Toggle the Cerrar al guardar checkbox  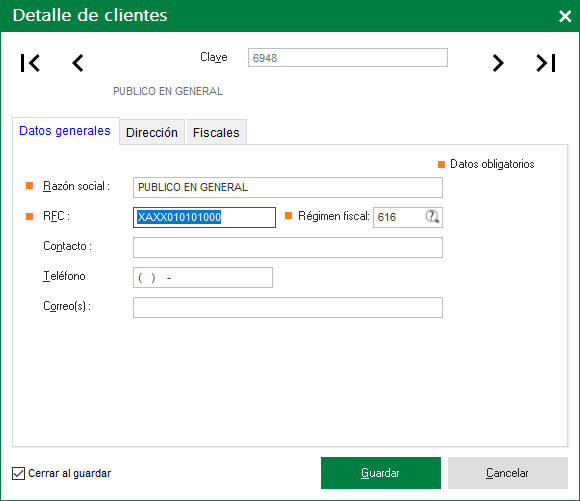point(18,473)
